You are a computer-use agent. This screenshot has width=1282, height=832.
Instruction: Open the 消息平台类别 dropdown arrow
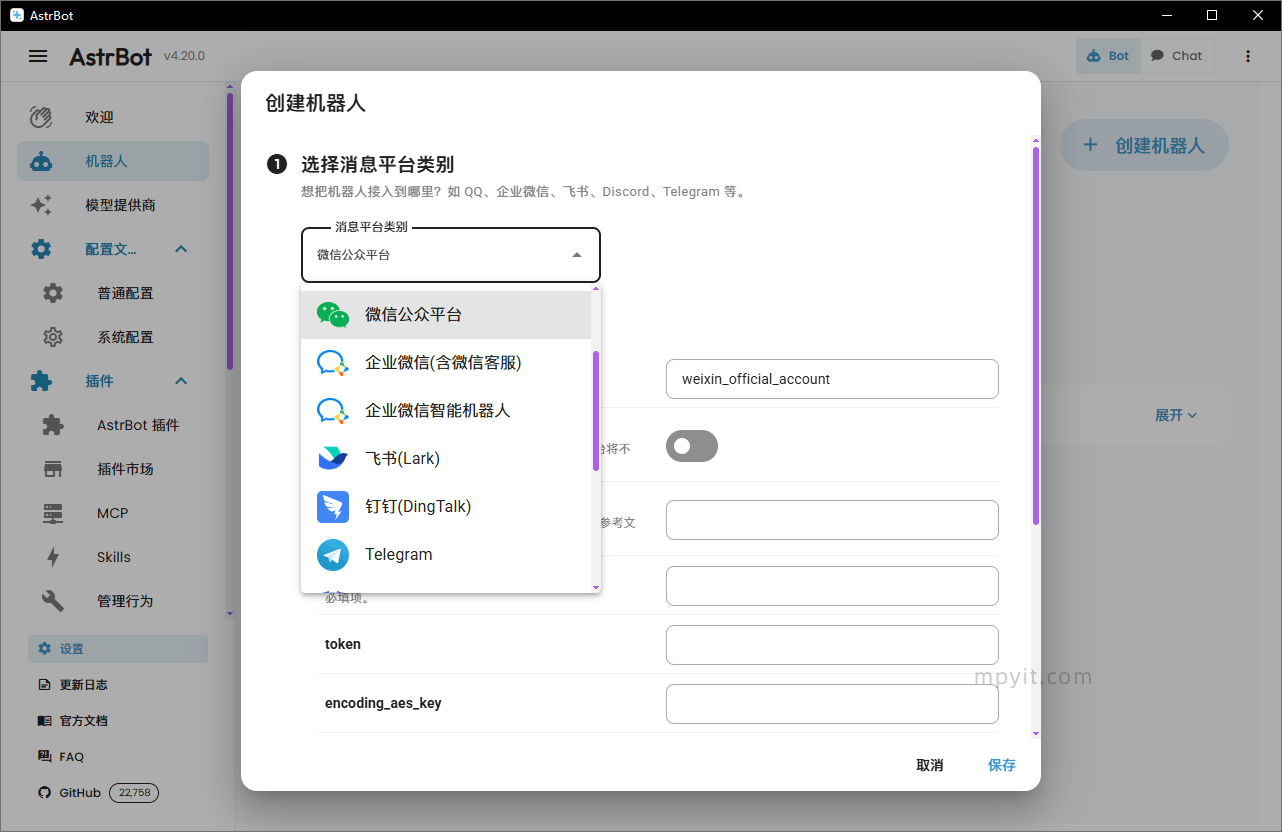(x=577, y=255)
